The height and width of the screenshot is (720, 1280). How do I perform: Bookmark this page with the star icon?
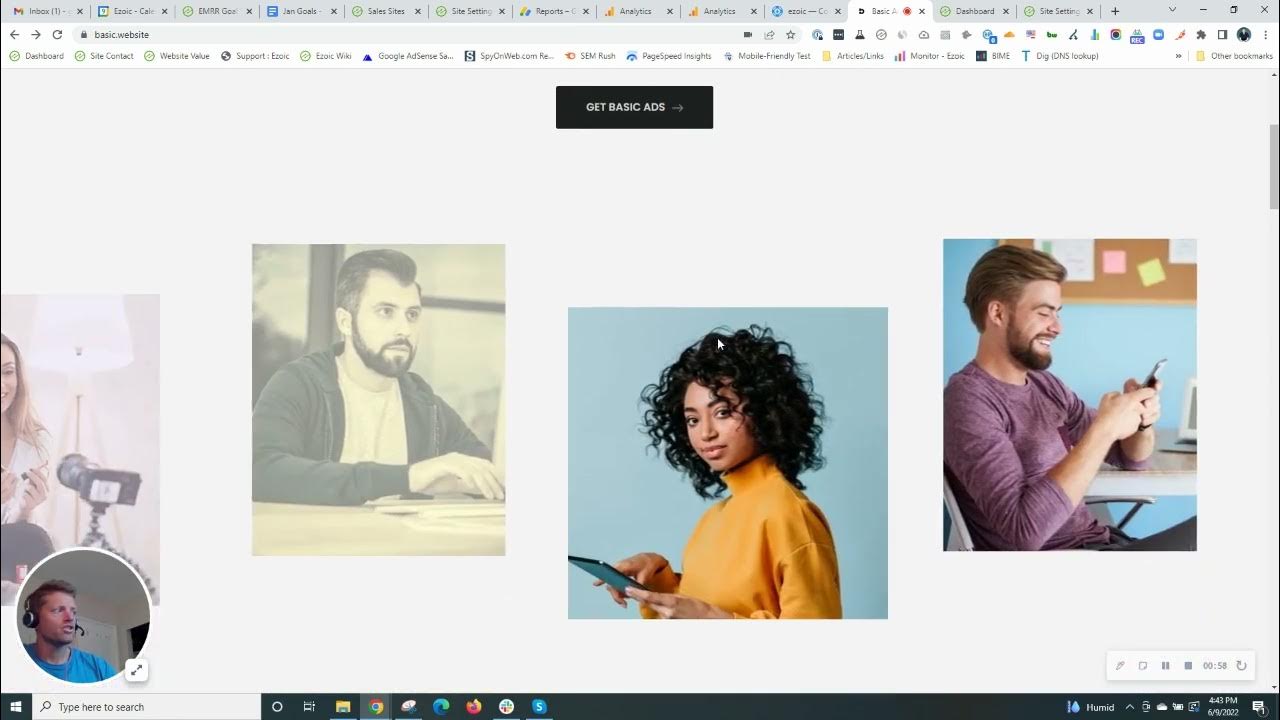click(x=790, y=34)
